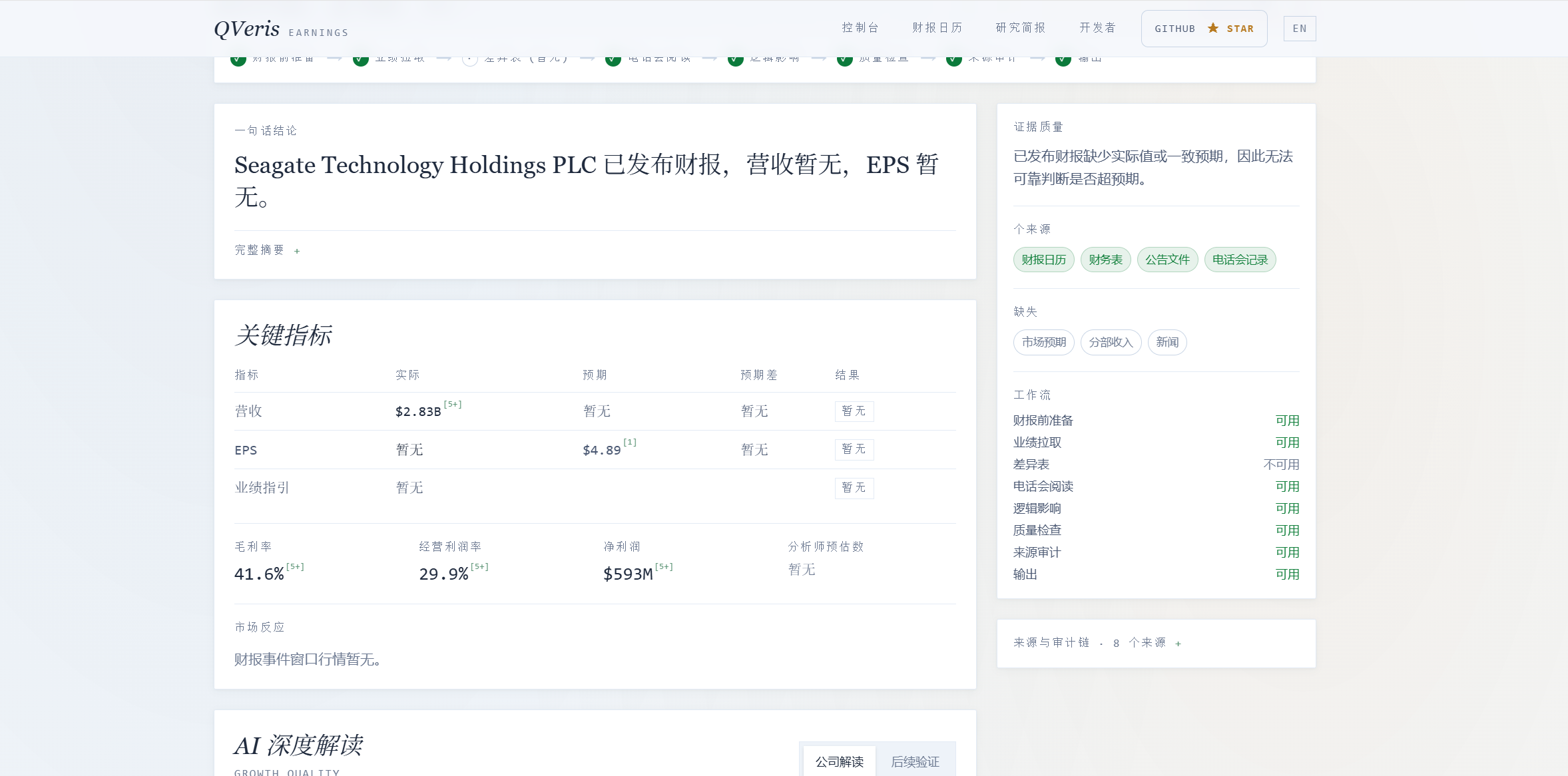This screenshot has height=776, width=1568.
Task: Click the 公告文件 source tag
Action: pos(1168,260)
